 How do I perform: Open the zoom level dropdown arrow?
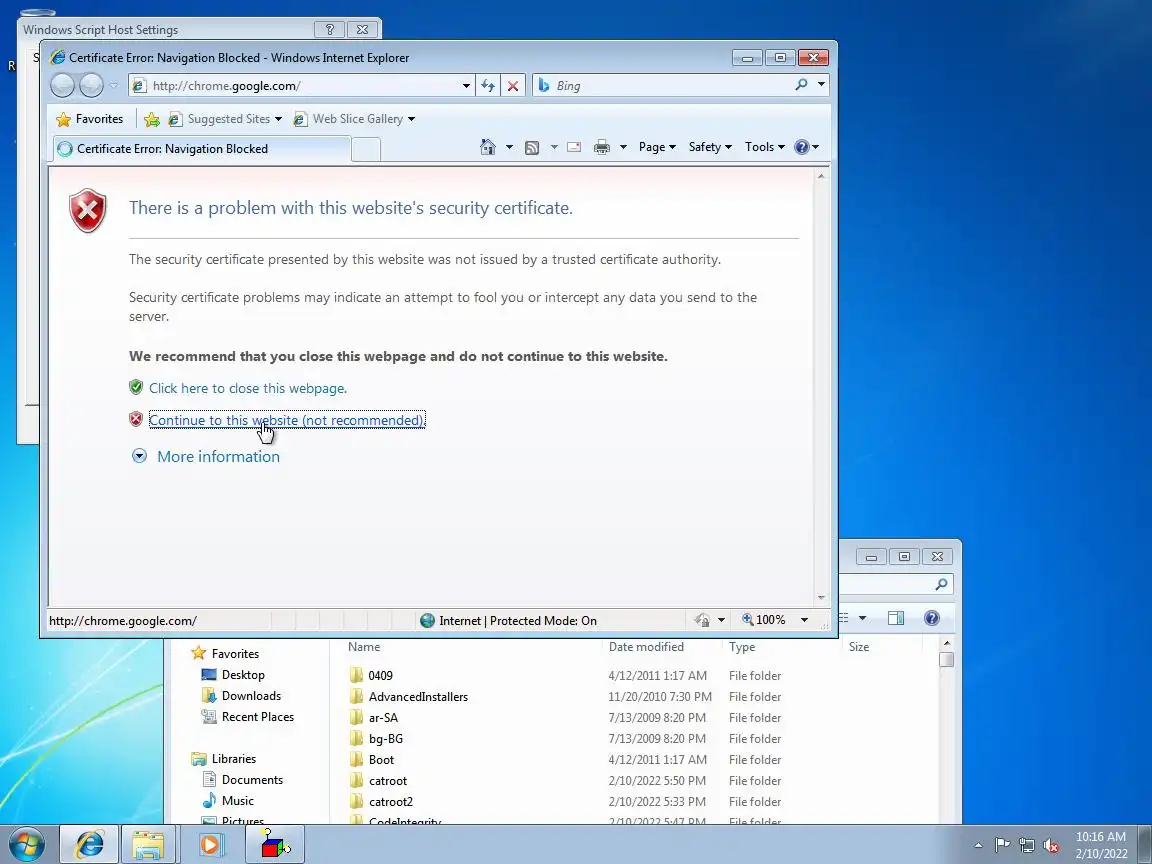804,620
